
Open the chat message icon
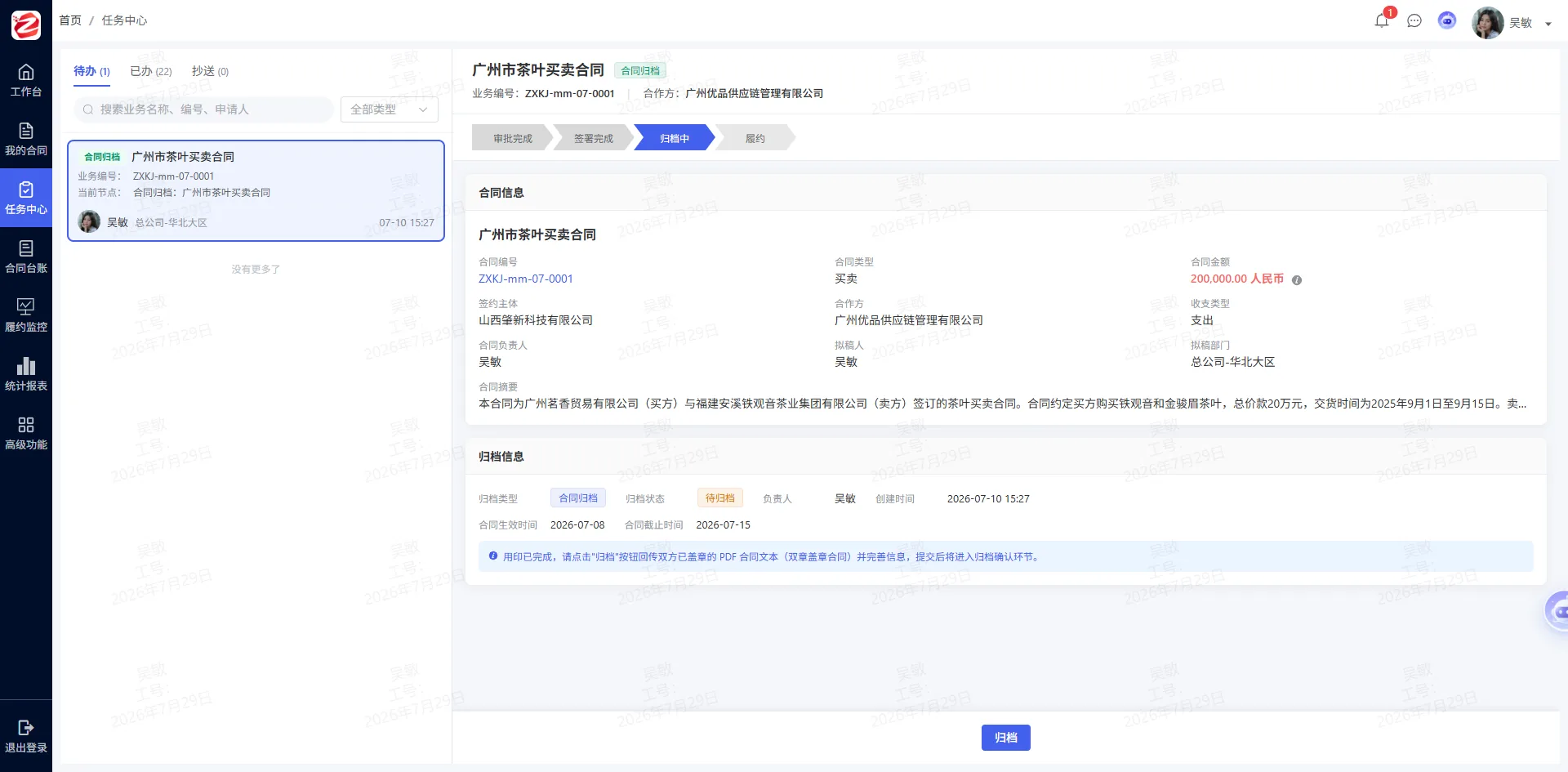(1414, 21)
